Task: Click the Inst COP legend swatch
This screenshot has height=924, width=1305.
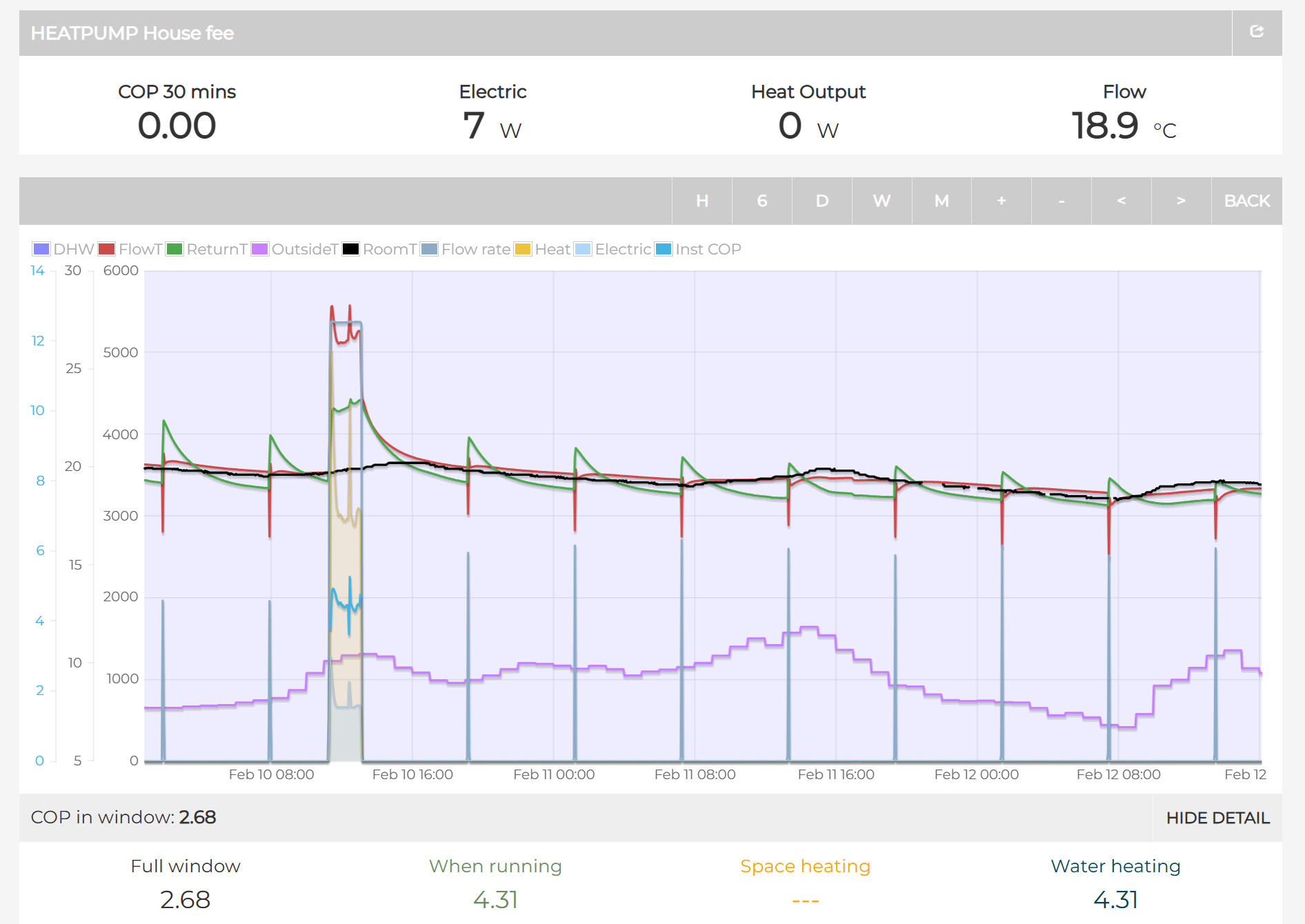Action: coord(664,250)
